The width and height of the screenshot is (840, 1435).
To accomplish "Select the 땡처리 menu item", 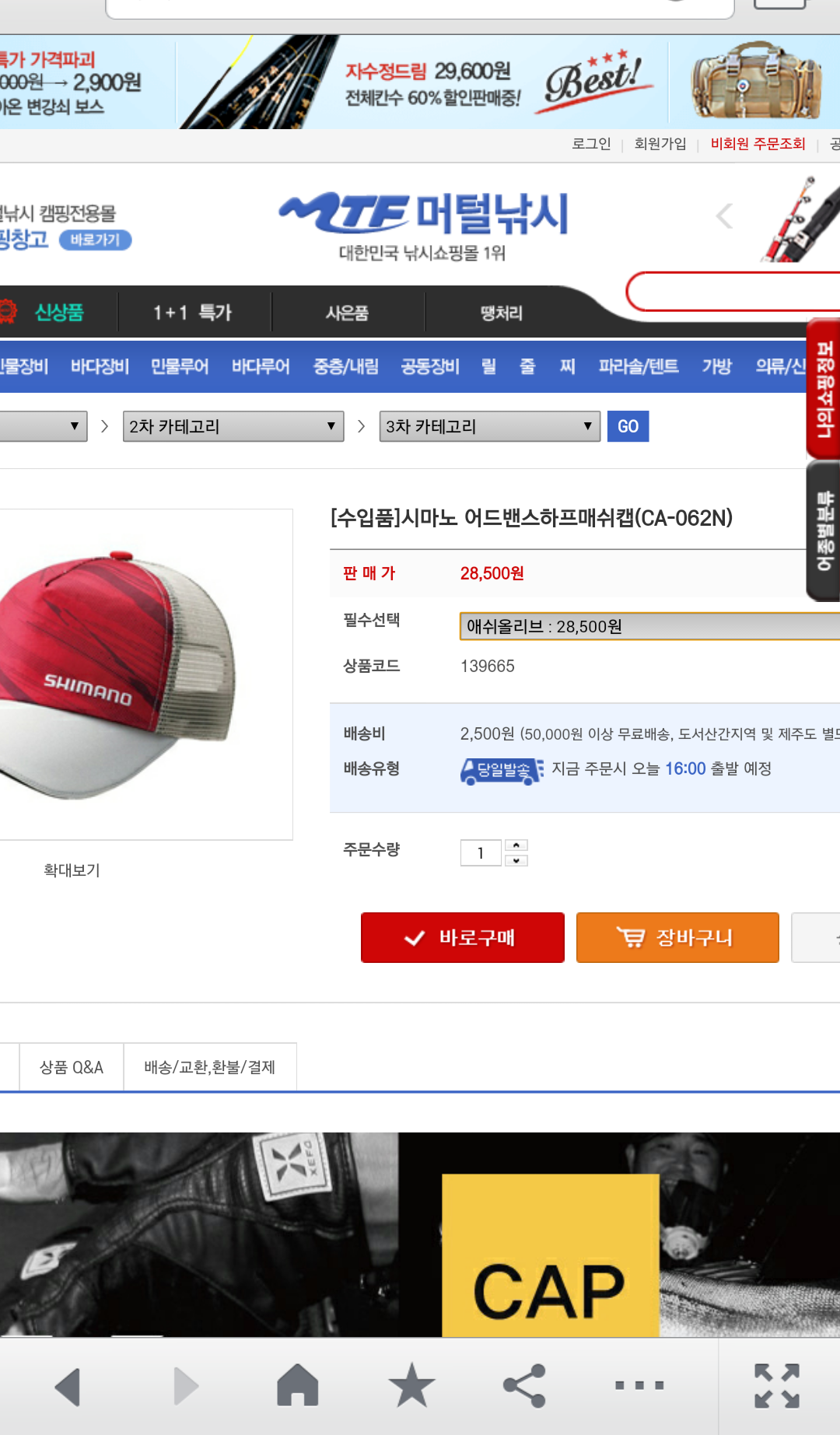I will tap(502, 313).
